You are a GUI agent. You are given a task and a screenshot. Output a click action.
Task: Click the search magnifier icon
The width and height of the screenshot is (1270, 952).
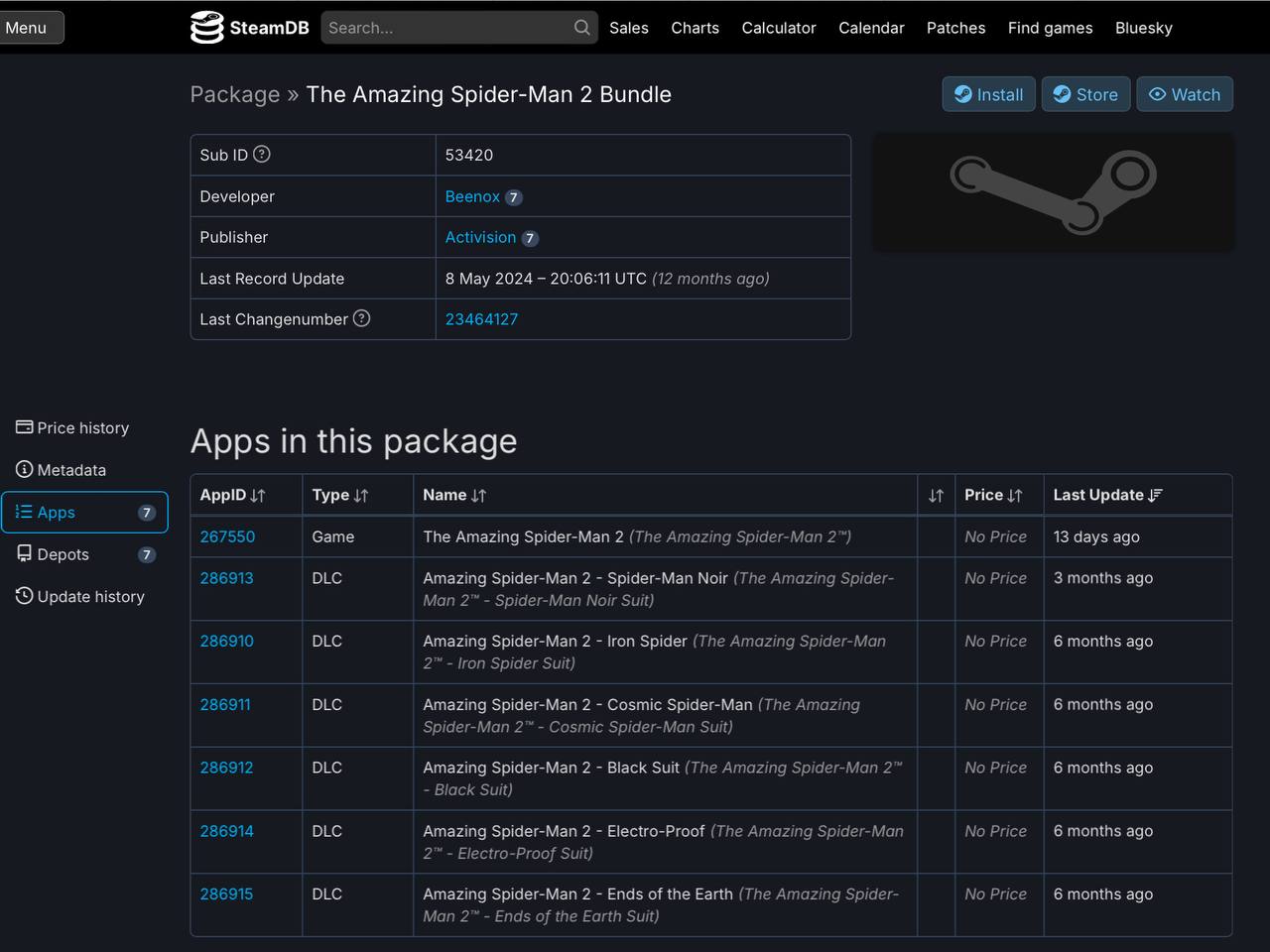point(581,28)
